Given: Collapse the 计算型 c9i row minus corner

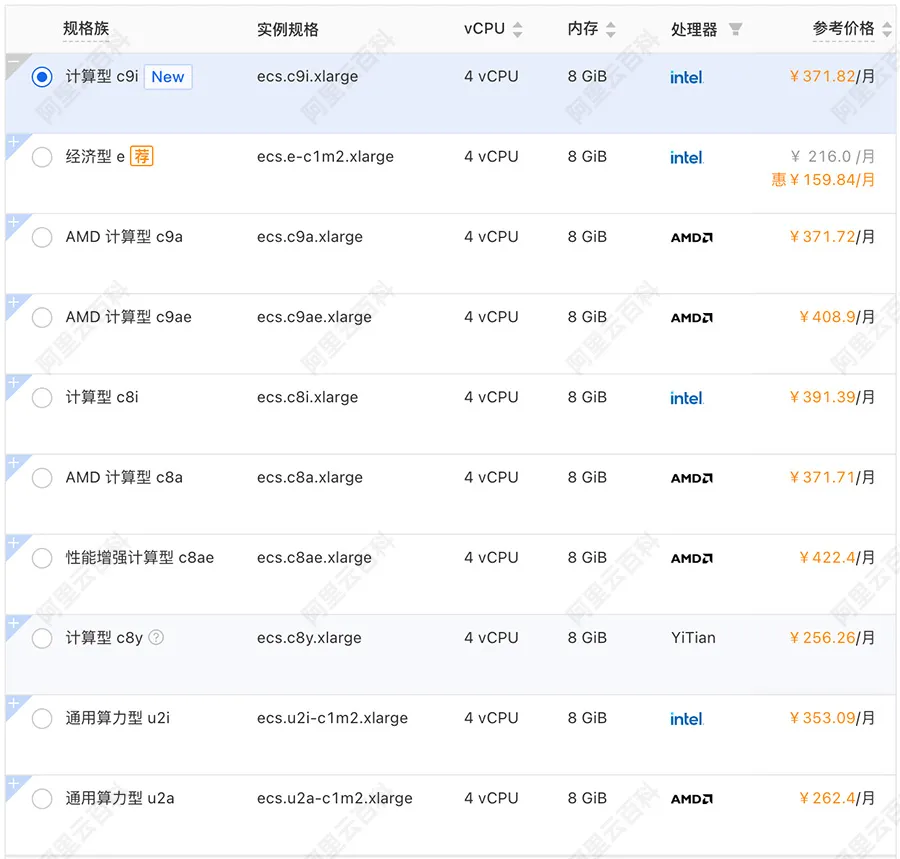Looking at the screenshot, I should click(x=13, y=62).
